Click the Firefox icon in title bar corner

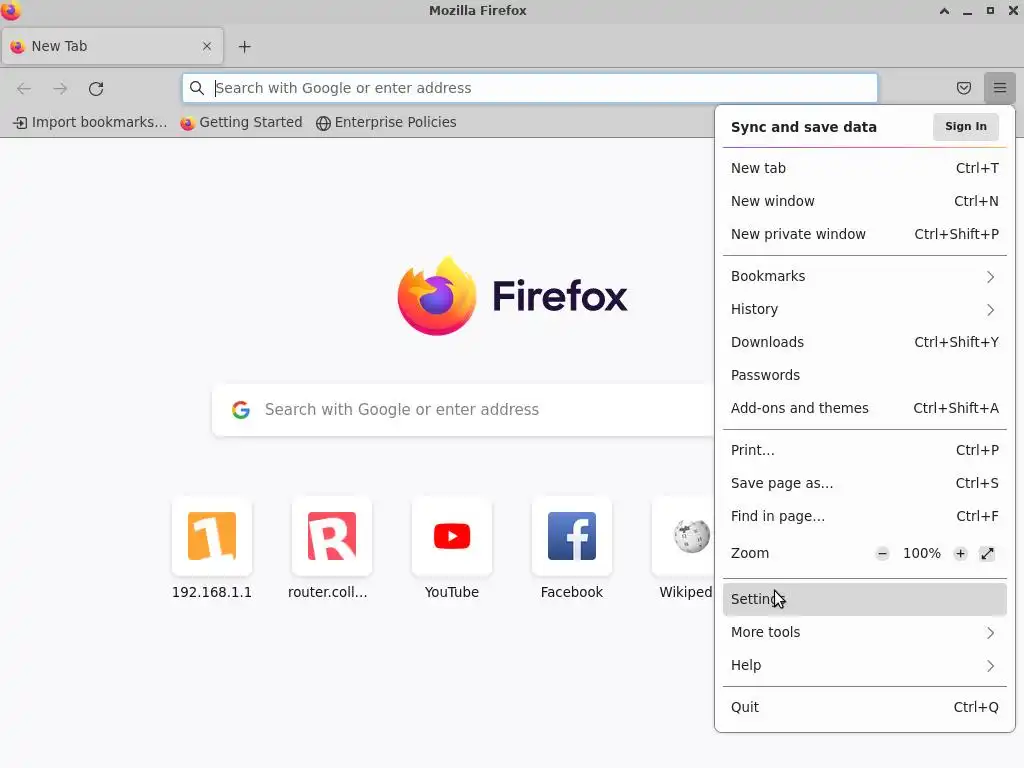click(x=10, y=10)
